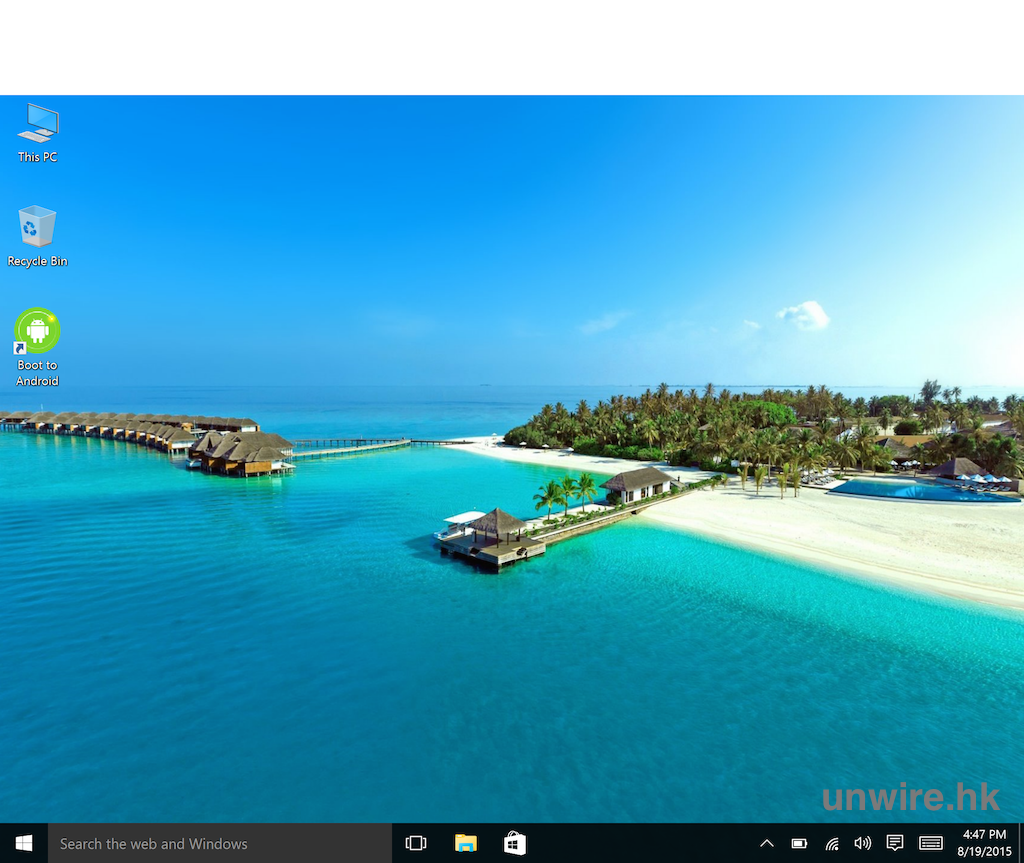Open Task View from the taskbar
Screen dimensions: 1024x863
pyautogui.click(x=416, y=843)
